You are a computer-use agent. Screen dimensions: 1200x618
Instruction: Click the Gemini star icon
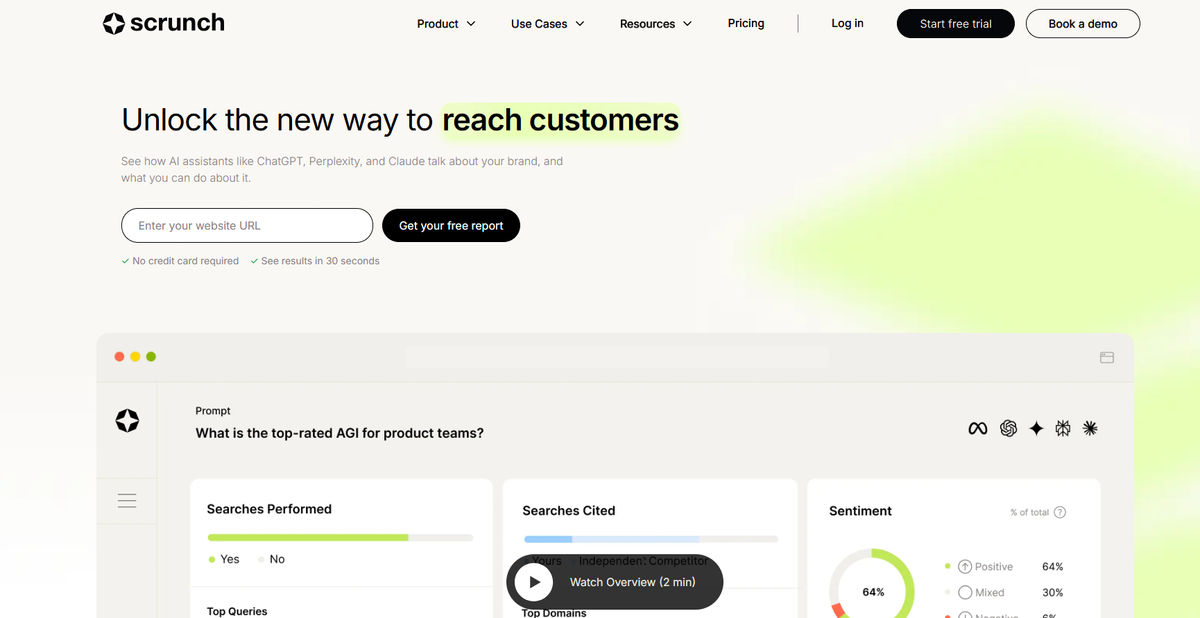[1036, 428]
